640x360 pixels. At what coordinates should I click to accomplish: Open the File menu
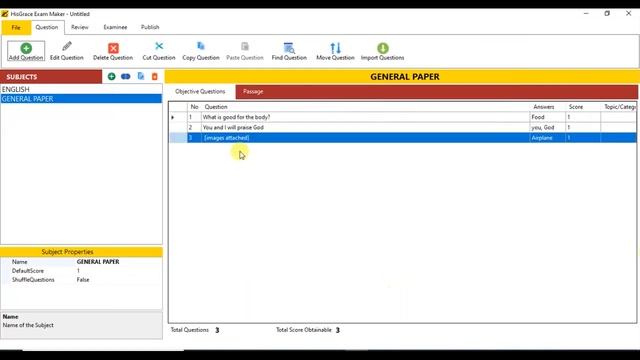point(16,27)
